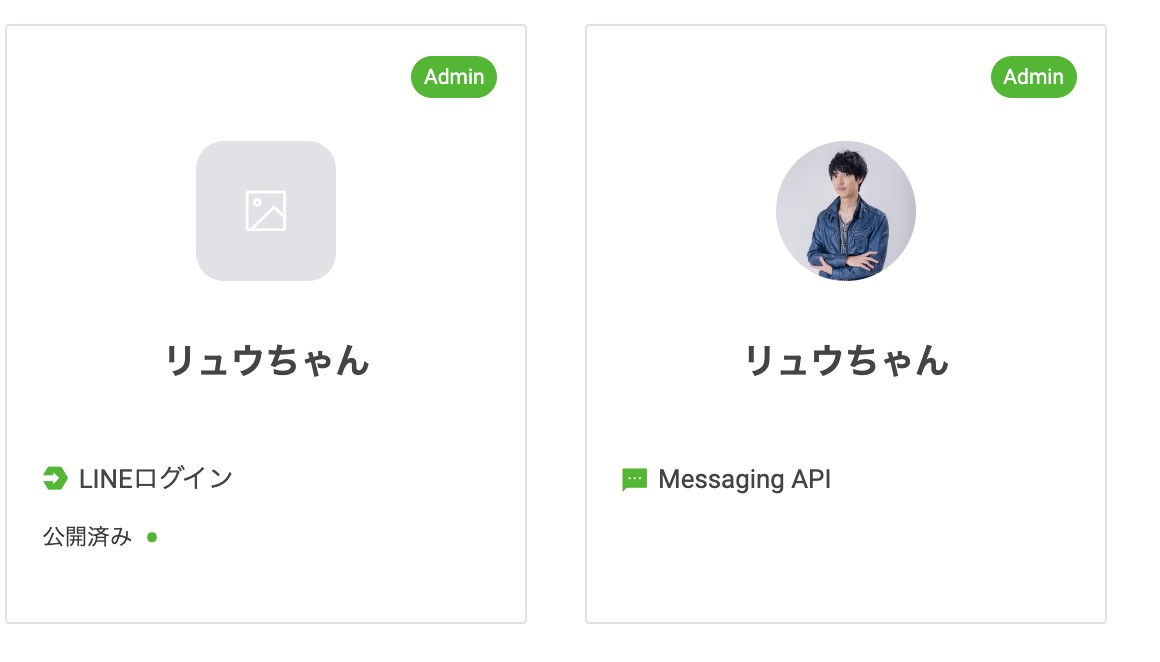Image resolution: width=1160 pixels, height=662 pixels.
Task: Click the green Messaging API chat bubble icon
Action: [635, 479]
